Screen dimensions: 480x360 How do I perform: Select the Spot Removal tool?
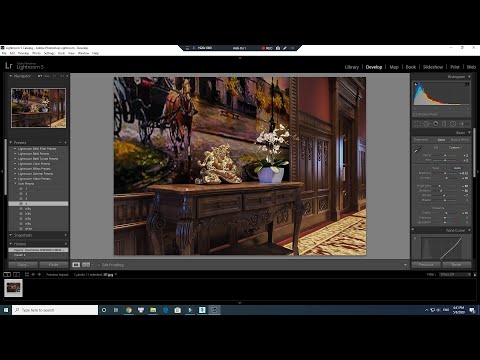[x=426, y=124]
